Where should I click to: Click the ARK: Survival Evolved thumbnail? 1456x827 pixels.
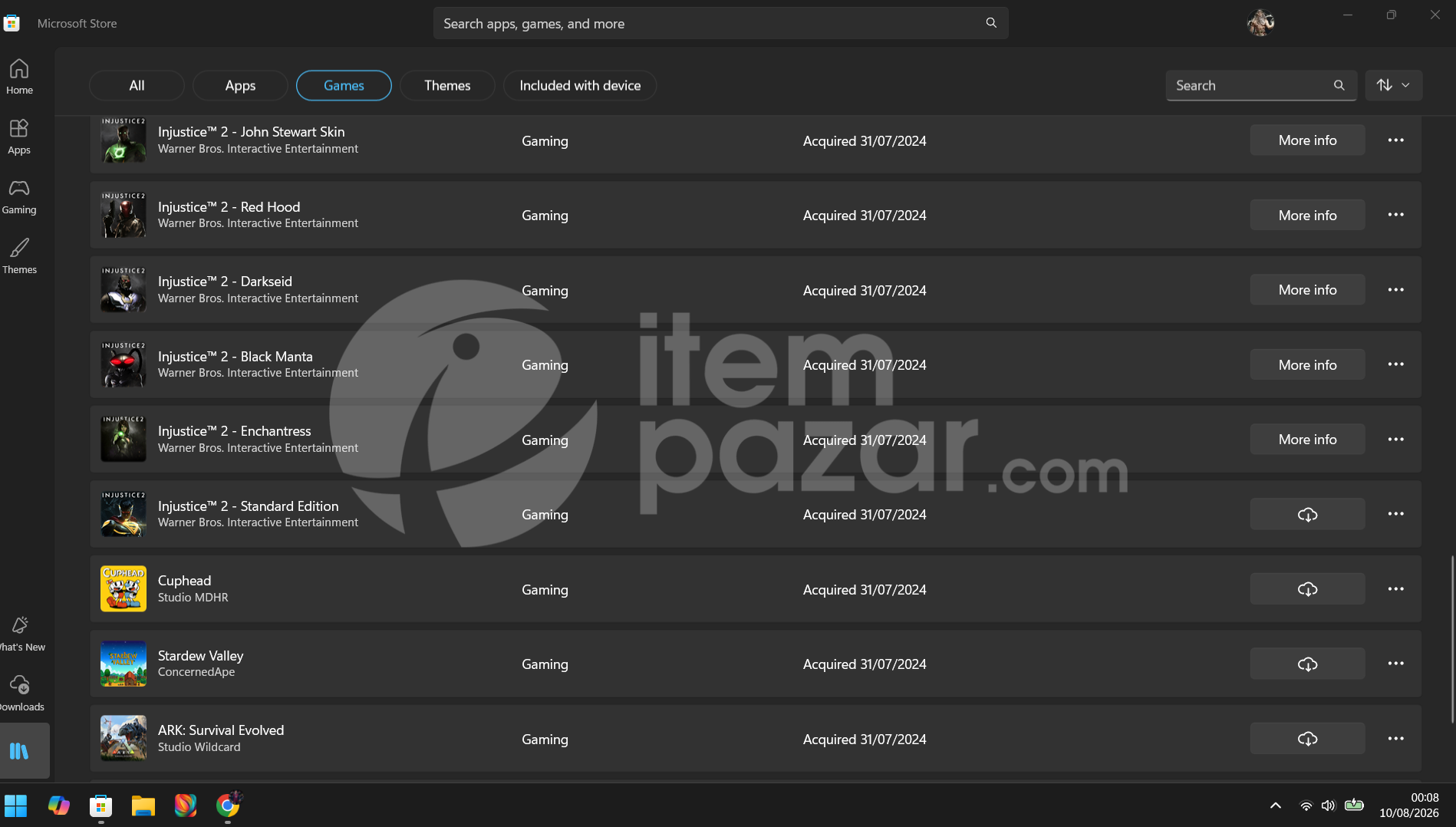(x=123, y=738)
